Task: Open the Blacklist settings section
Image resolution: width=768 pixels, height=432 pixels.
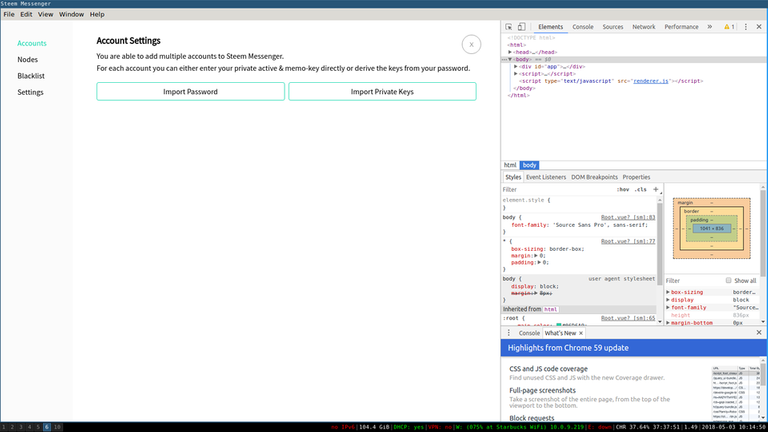Action: click(31, 76)
